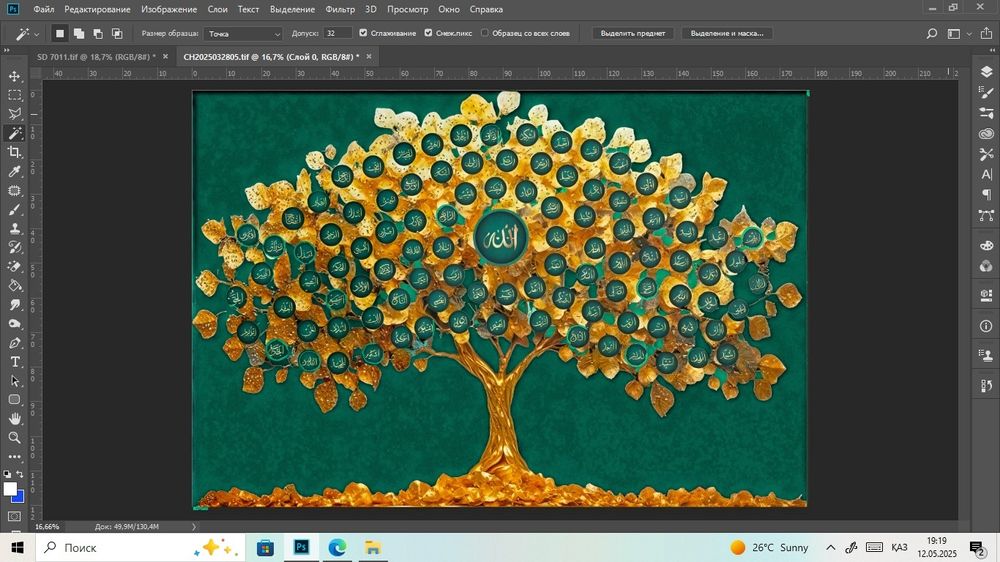
Task: Open the Paths panel icon
Action: click(x=986, y=216)
